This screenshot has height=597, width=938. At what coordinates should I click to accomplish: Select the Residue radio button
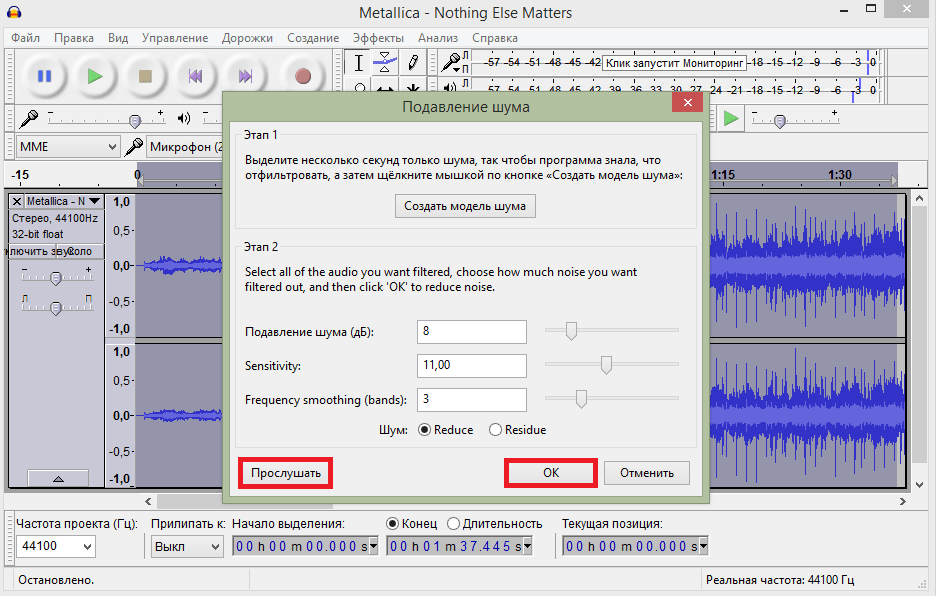[495, 430]
